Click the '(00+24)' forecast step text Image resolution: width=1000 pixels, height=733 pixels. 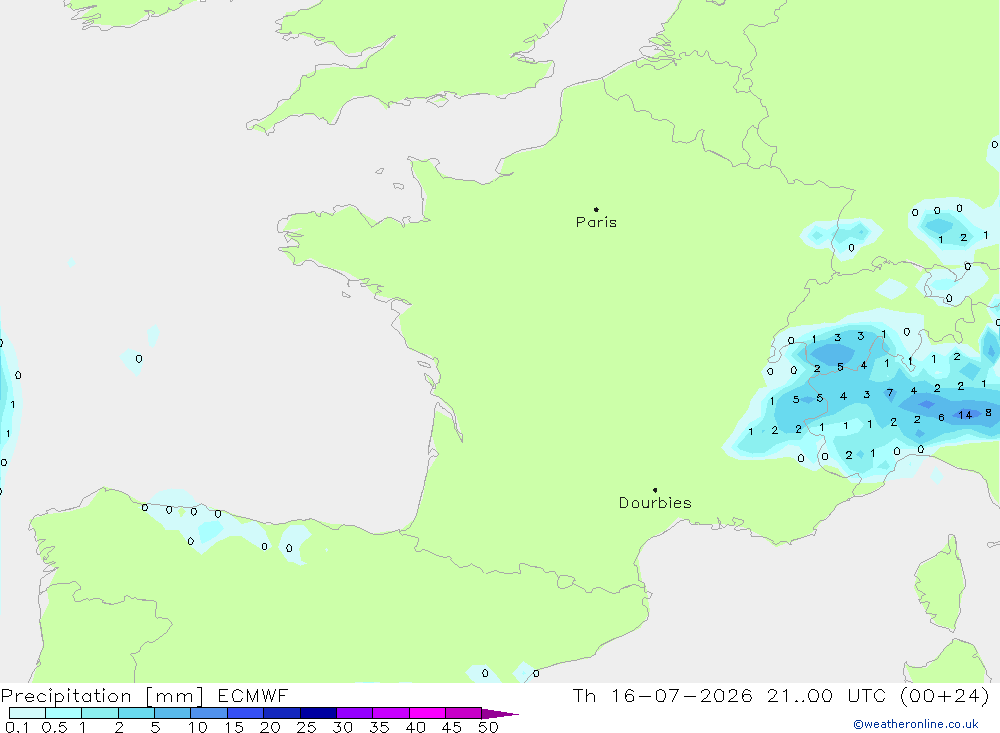(945, 695)
